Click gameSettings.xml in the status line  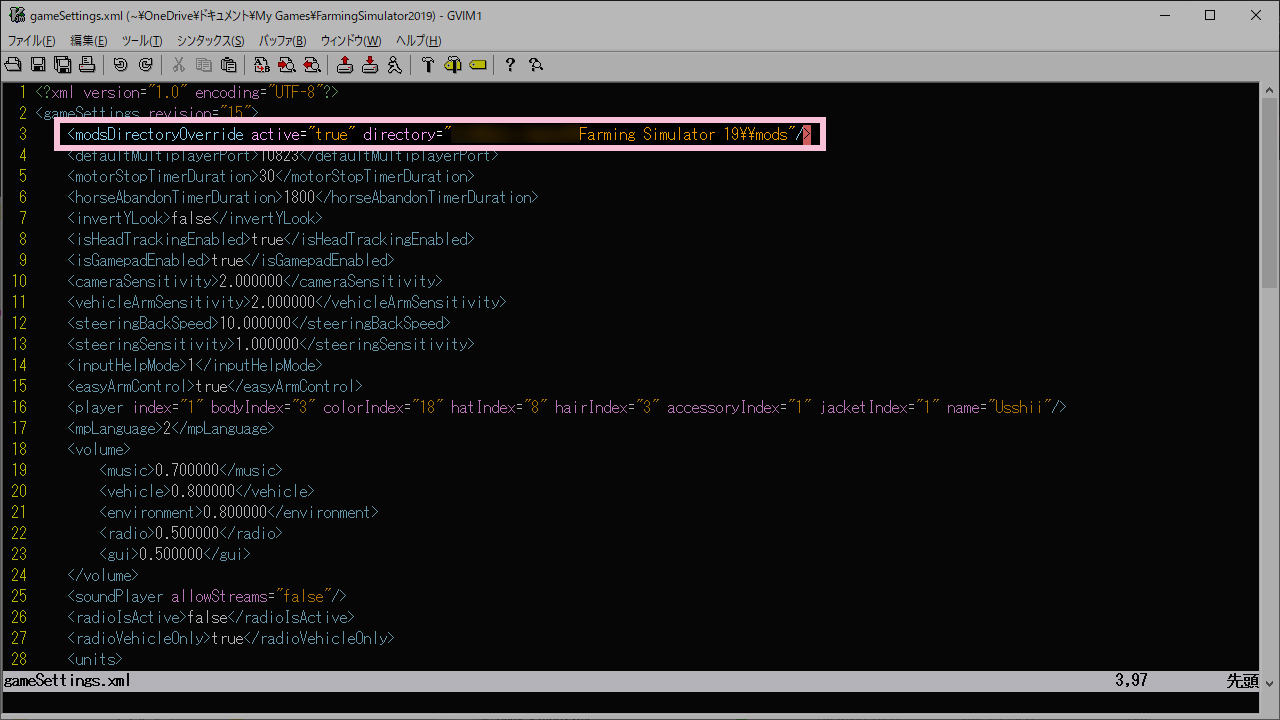pos(67,681)
